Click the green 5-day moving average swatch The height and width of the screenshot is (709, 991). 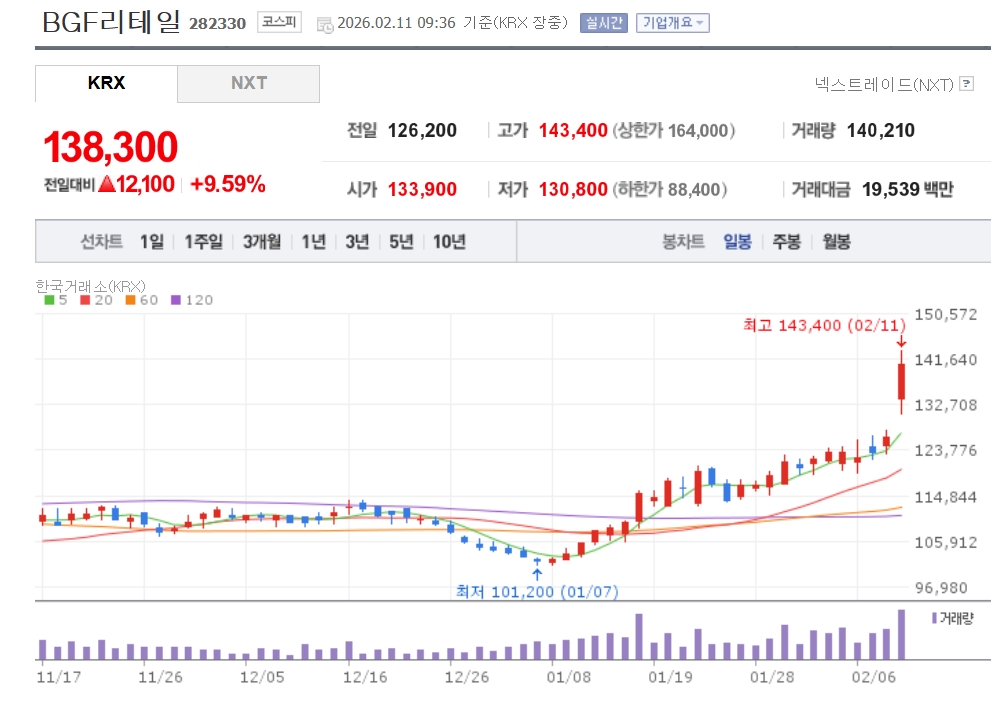pos(49,300)
